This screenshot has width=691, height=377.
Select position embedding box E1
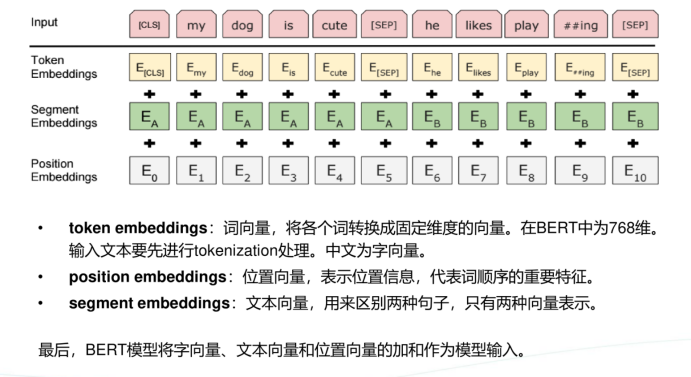click(x=196, y=170)
